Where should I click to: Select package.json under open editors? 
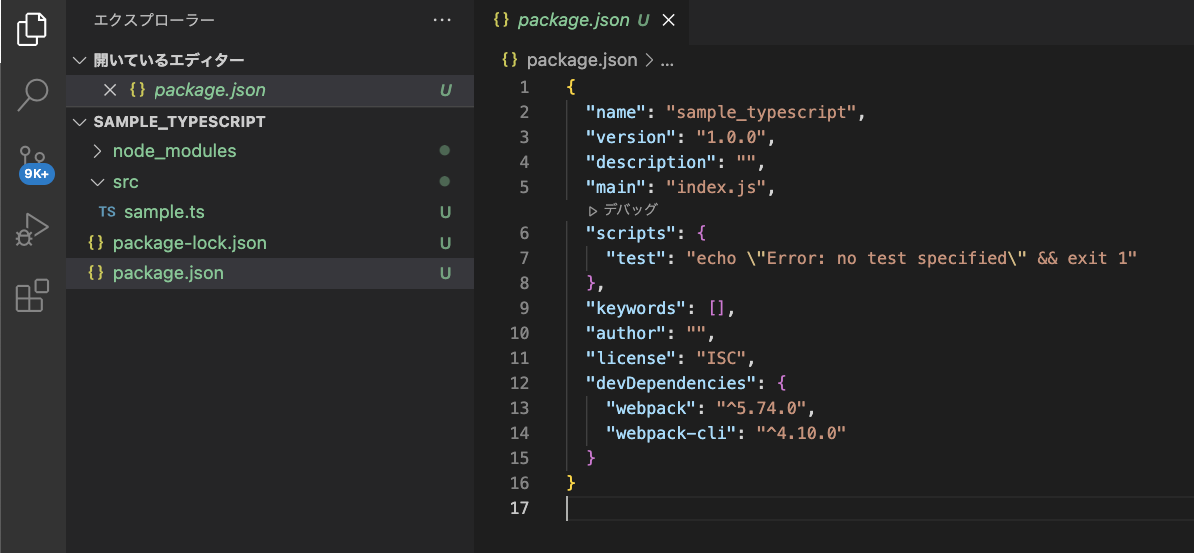click(x=270, y=90)
